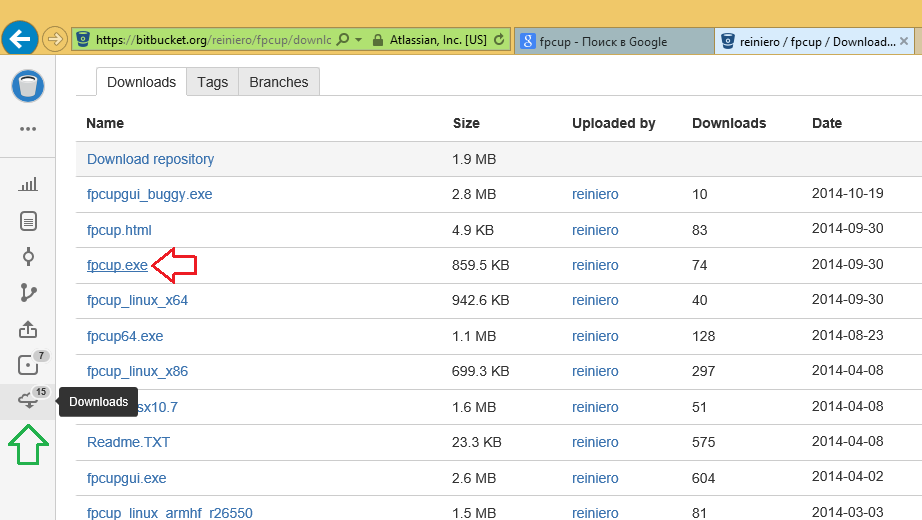Switch to the Tags tab

[x=212, y=82]
